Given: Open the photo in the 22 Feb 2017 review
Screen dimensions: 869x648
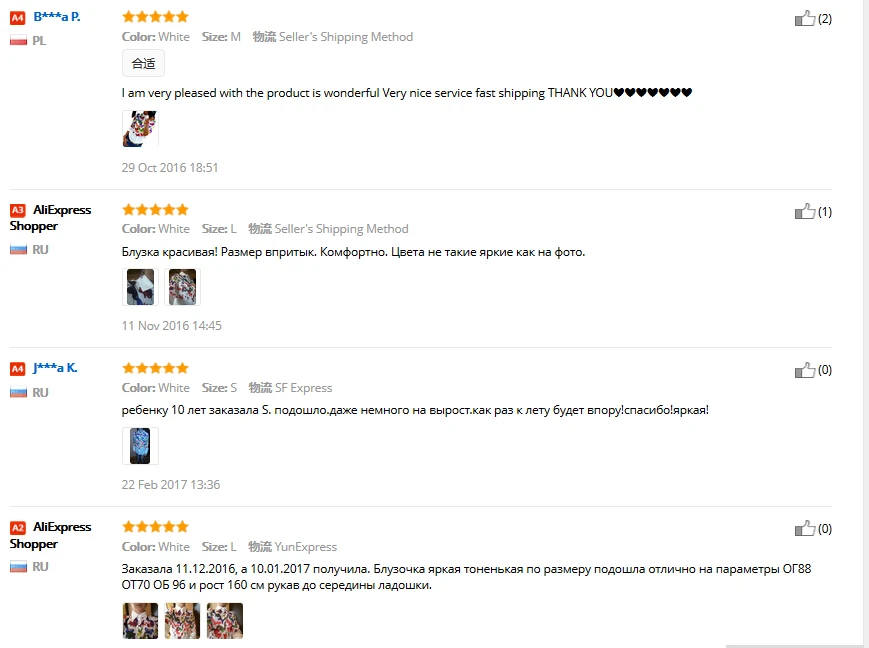Looking at the screenshot, I should [x=140, y=446].
